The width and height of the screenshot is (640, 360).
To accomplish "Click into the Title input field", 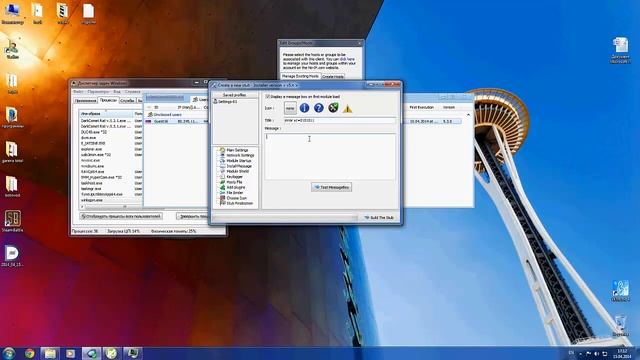I will pyautogui.click(x=340, y=120).
